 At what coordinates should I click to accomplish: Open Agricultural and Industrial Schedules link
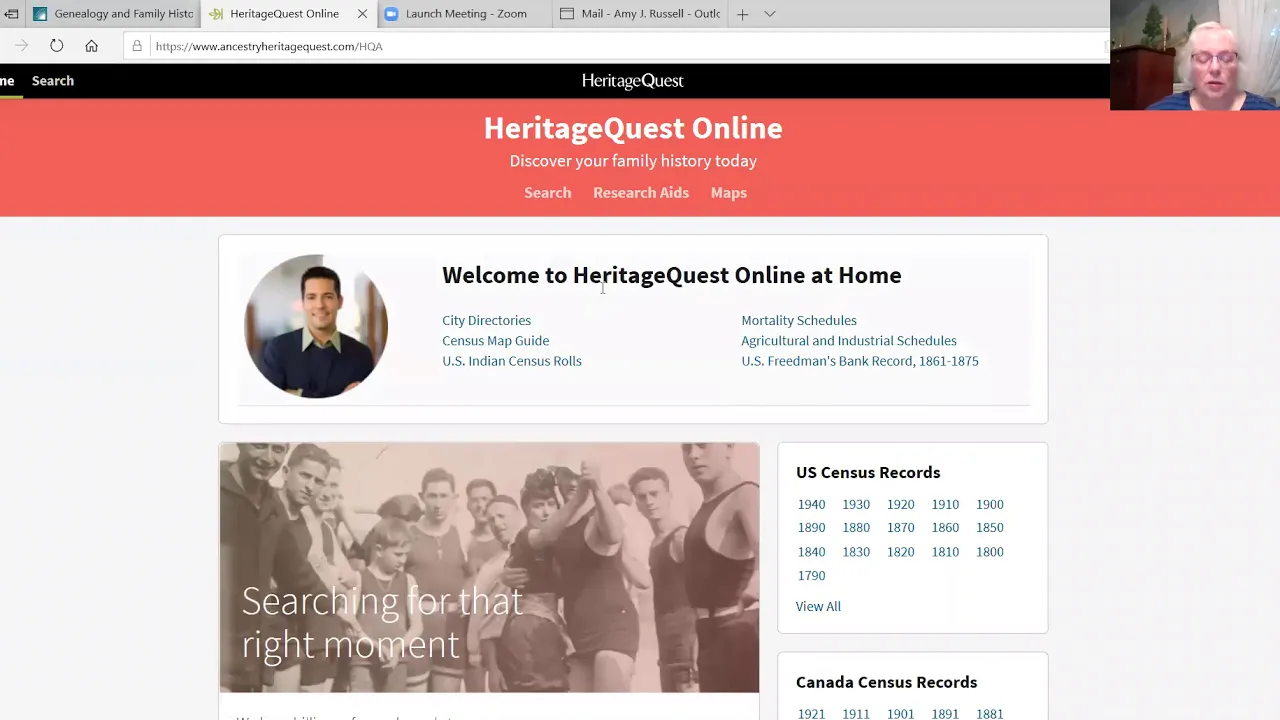(x=849, y=341)
